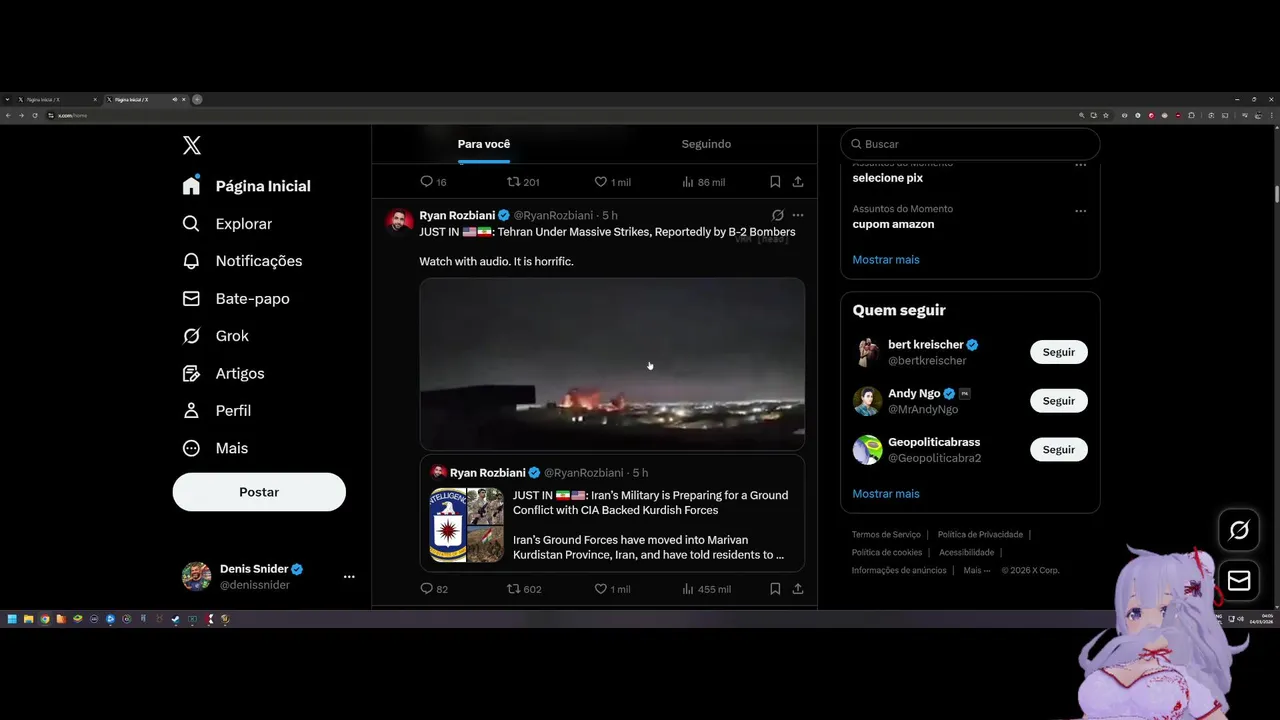Click Mostrar mais under trending topics
The image size is (1280, 720).
click(x=886, y=260)
